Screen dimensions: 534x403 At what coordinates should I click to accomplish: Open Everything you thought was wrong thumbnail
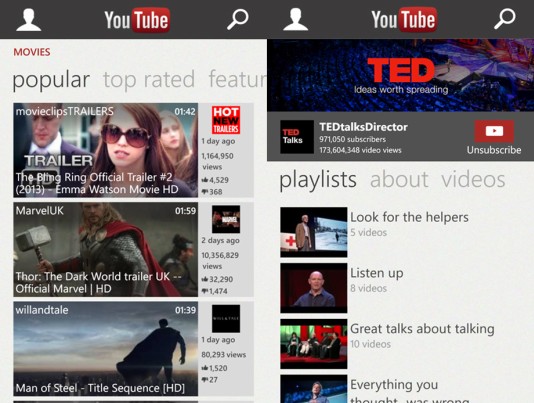314,389
